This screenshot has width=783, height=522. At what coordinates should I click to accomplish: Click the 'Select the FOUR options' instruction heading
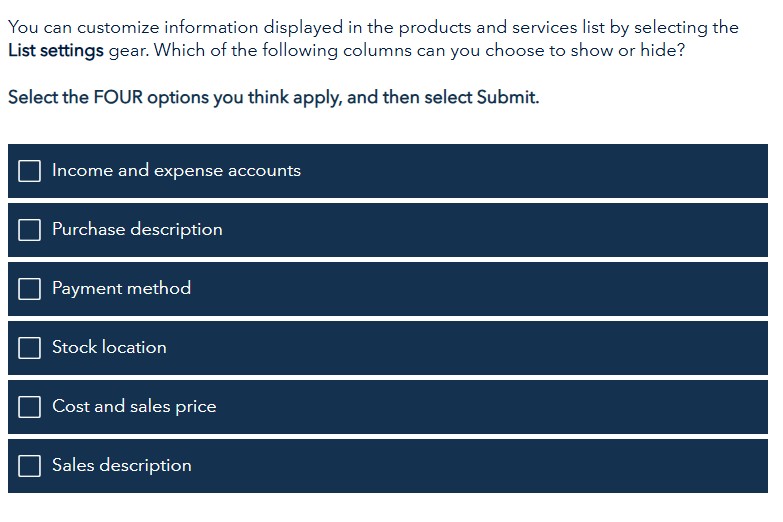tap(274, 97)
